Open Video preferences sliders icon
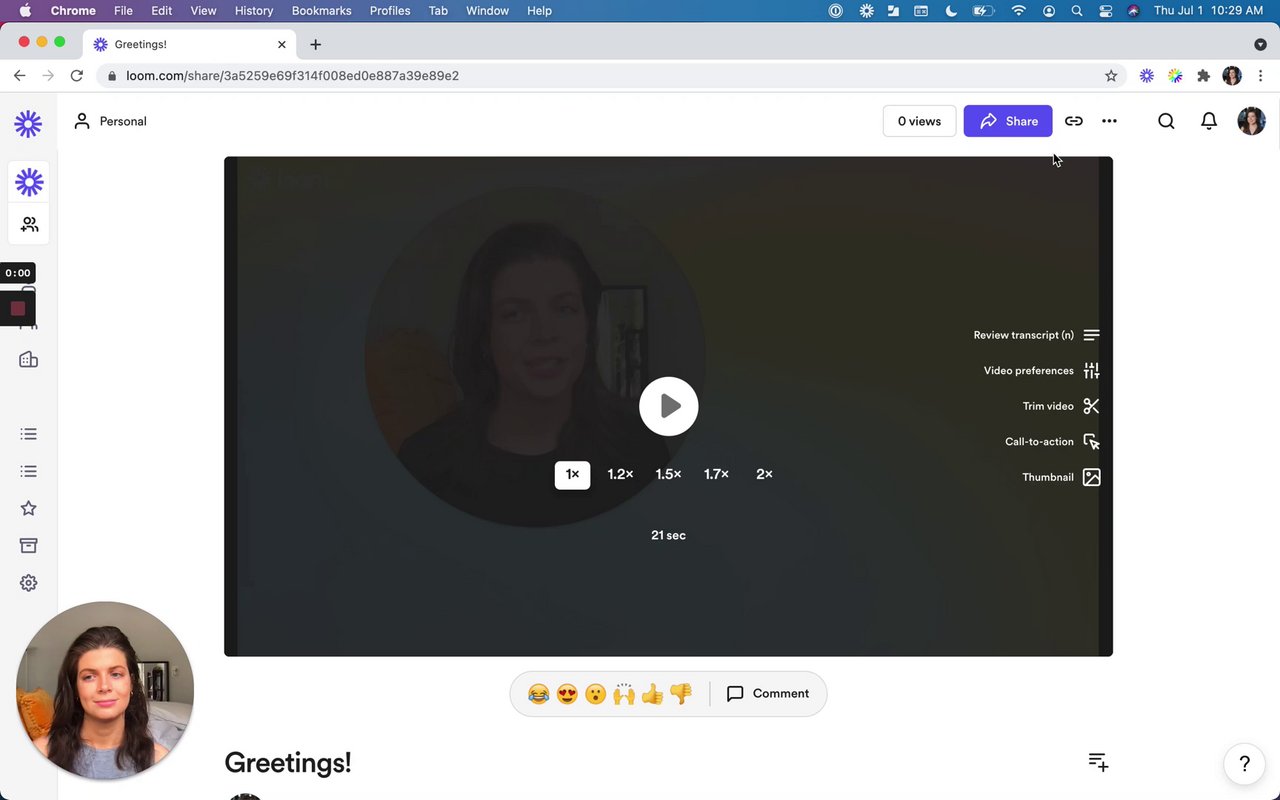The image size is (1280, 800). point(1091,371)
